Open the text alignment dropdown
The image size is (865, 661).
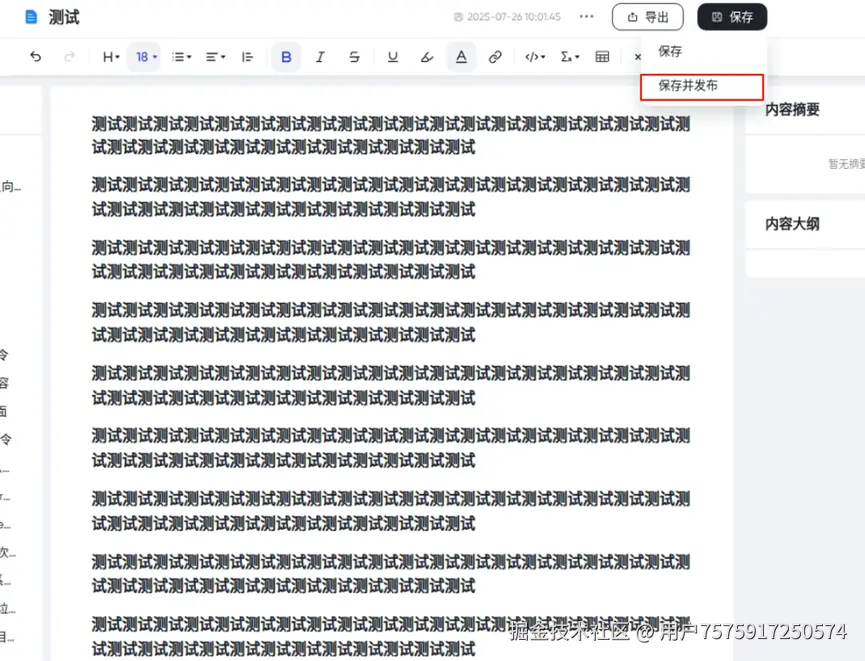(x=215, y=57)
